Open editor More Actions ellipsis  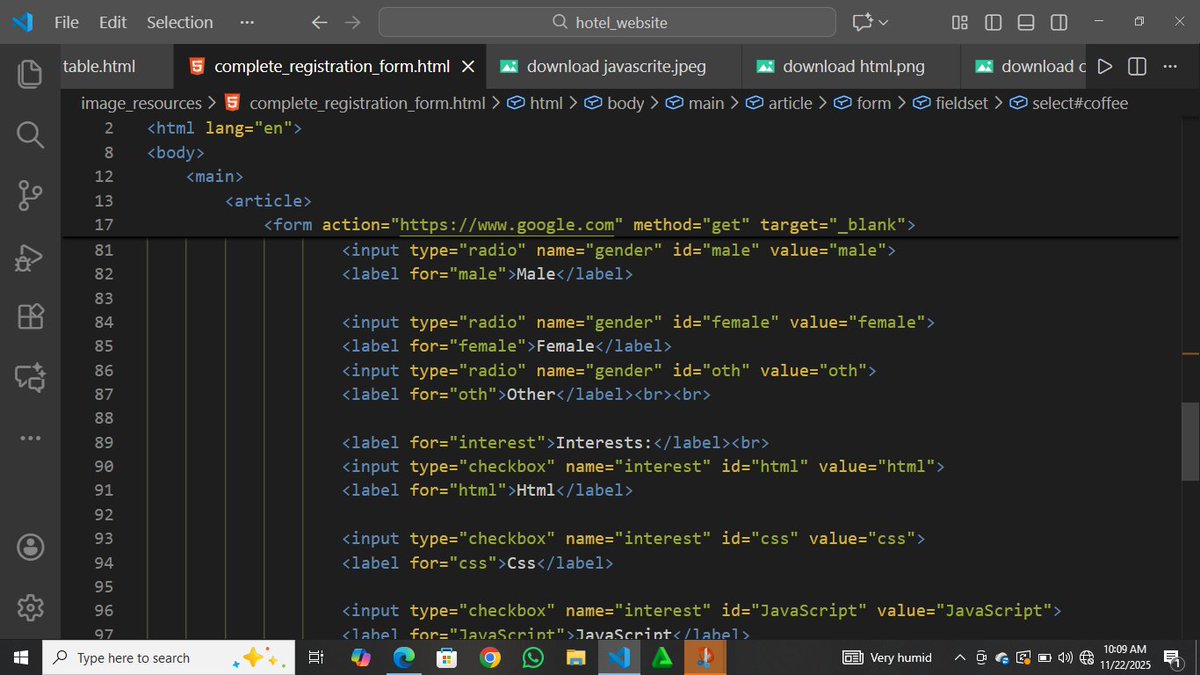click(x=1170, y=67)
